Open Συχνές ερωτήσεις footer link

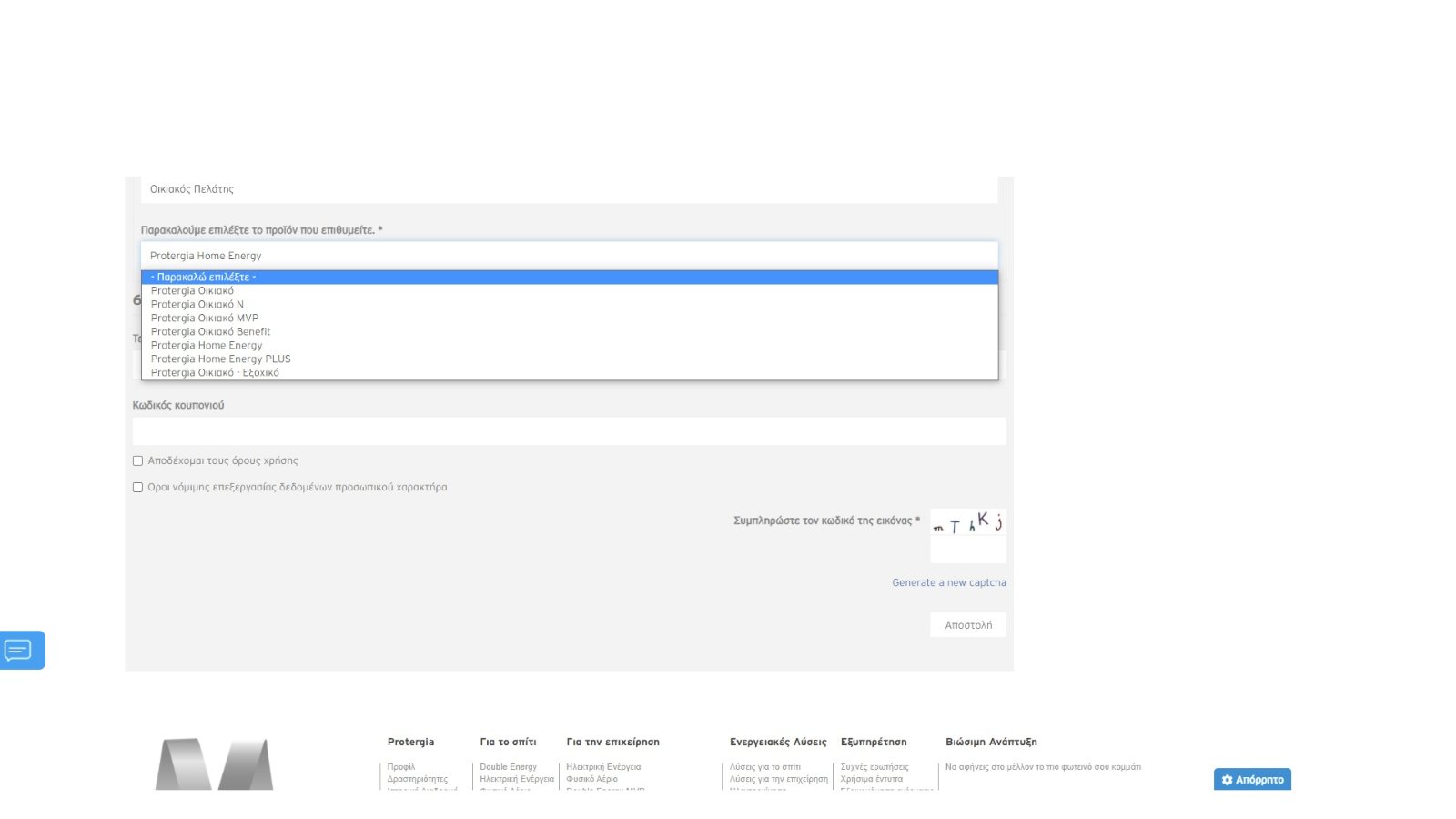[x=875, y=767]
